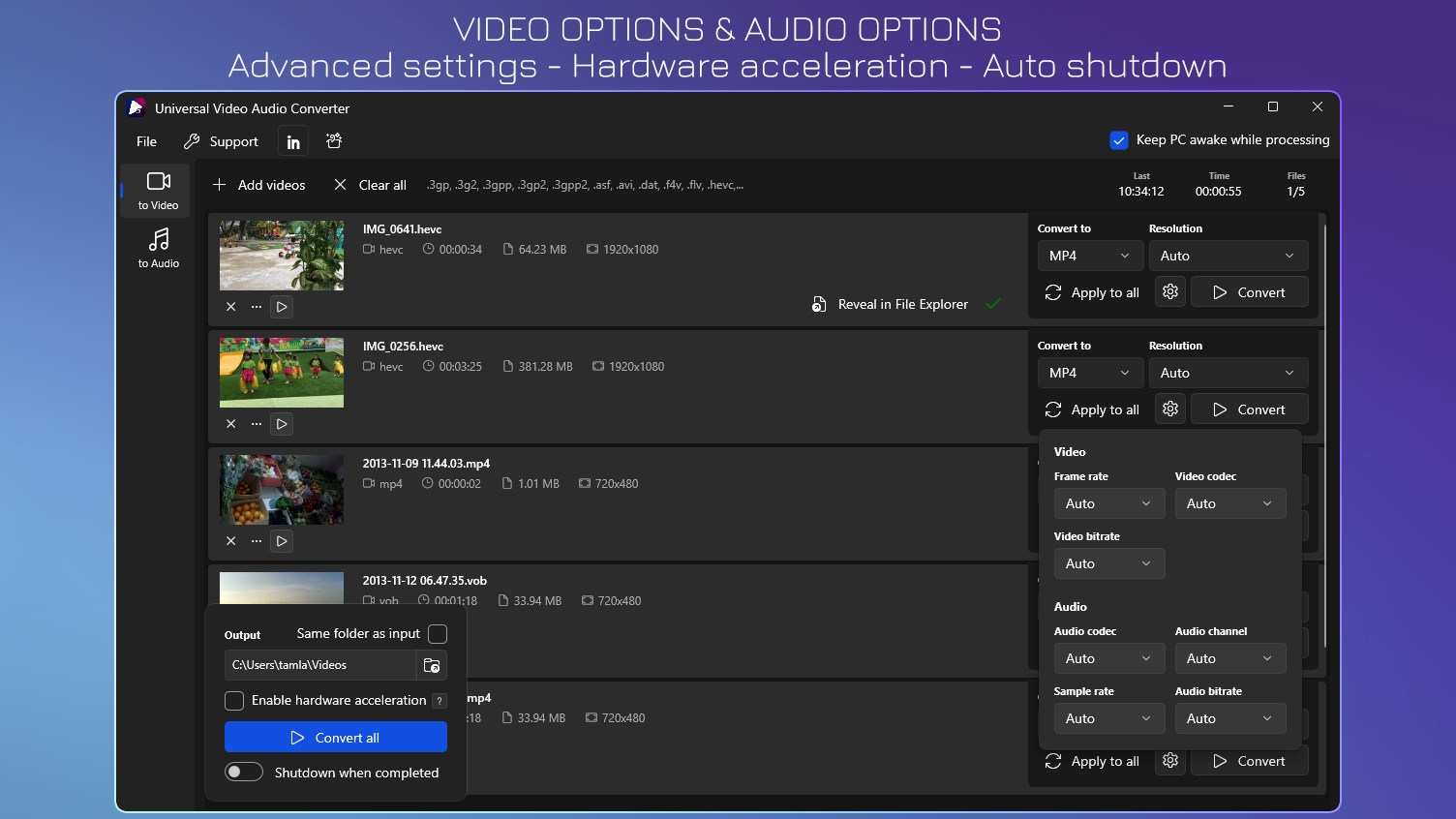
Task: Convert IMG_0256.hevc
Action: [1250, 409]
